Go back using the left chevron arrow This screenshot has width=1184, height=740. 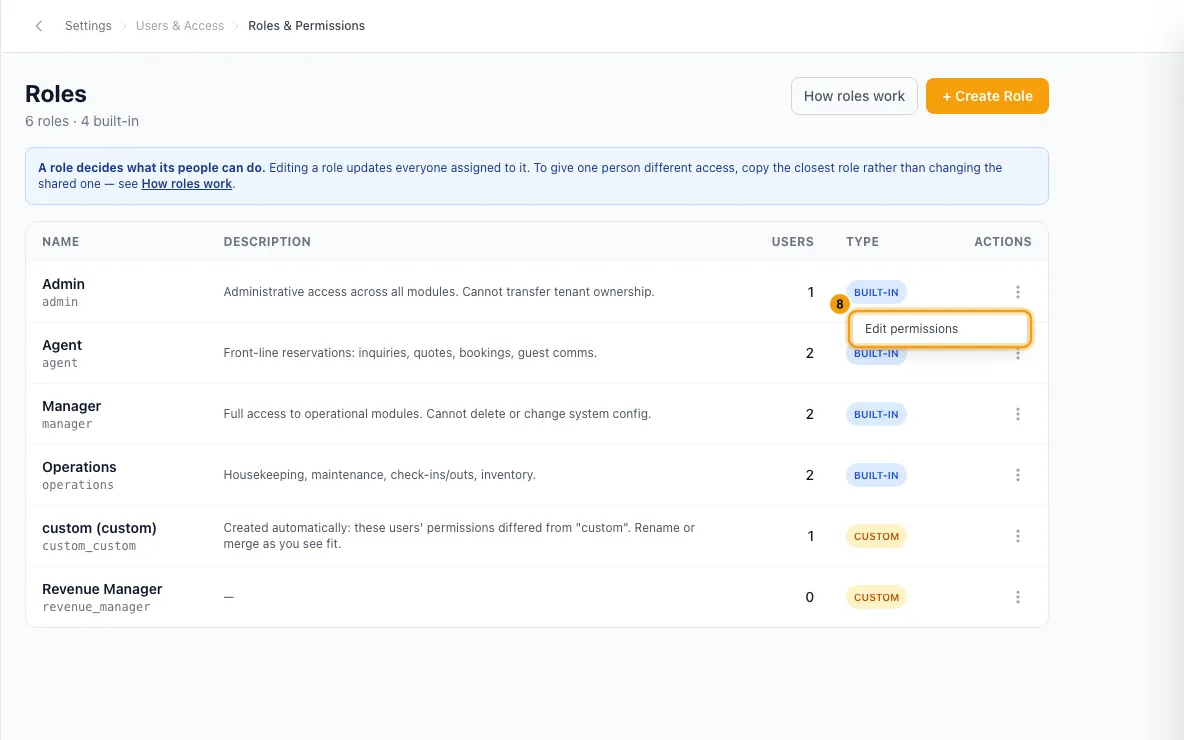39,26
